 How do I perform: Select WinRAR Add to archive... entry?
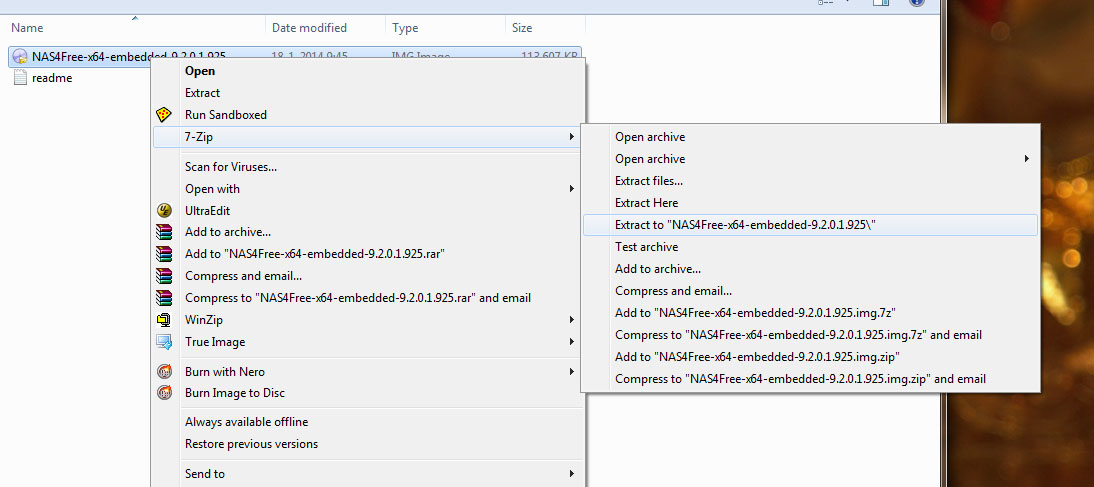228,232
